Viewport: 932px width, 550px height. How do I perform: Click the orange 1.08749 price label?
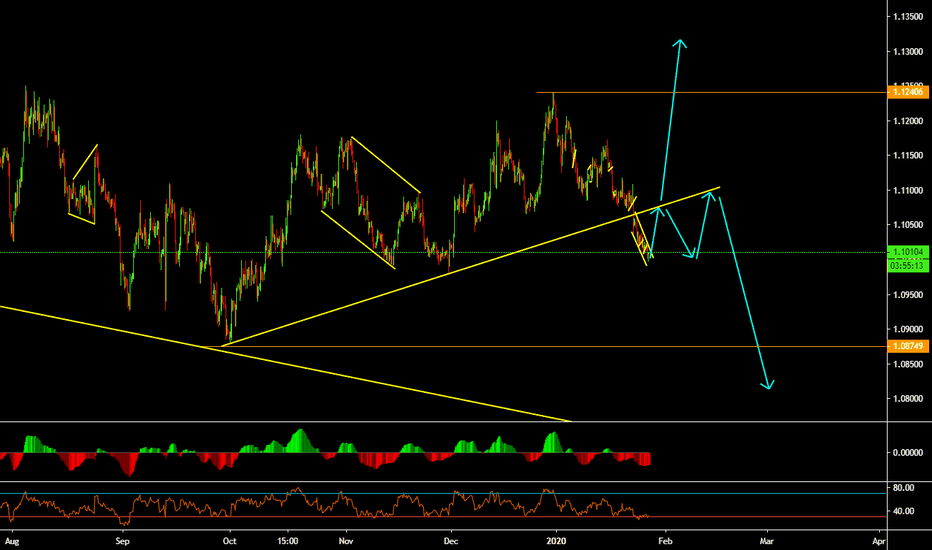click(x=908, y=346)
